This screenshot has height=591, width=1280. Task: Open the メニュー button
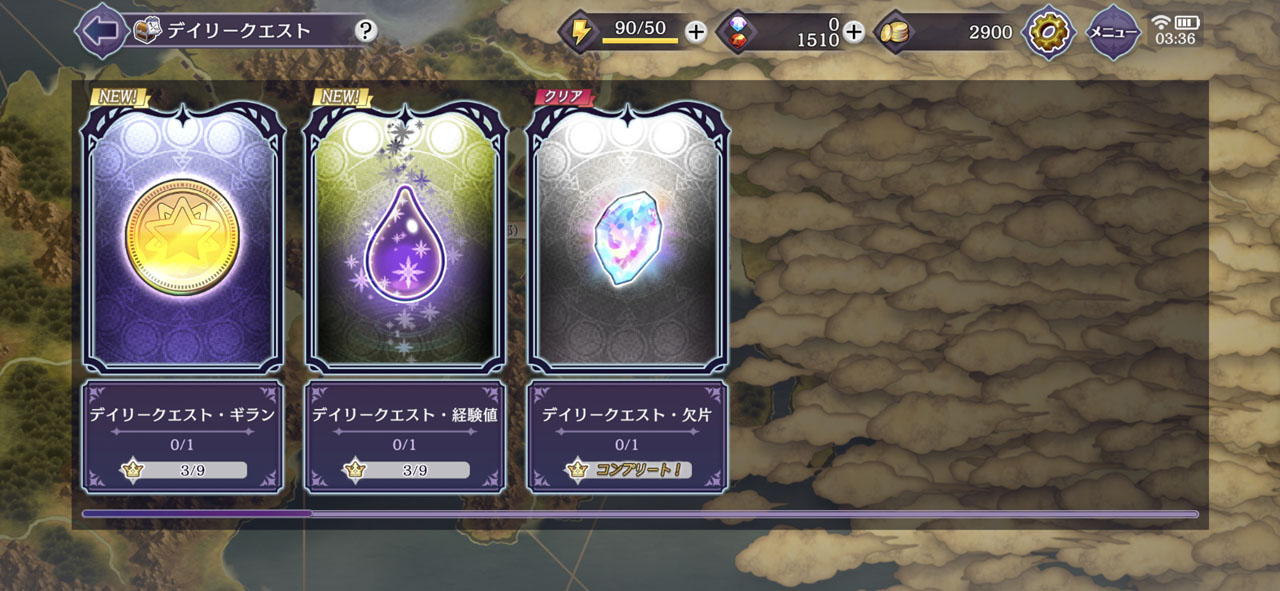[x=1113, y=32]
